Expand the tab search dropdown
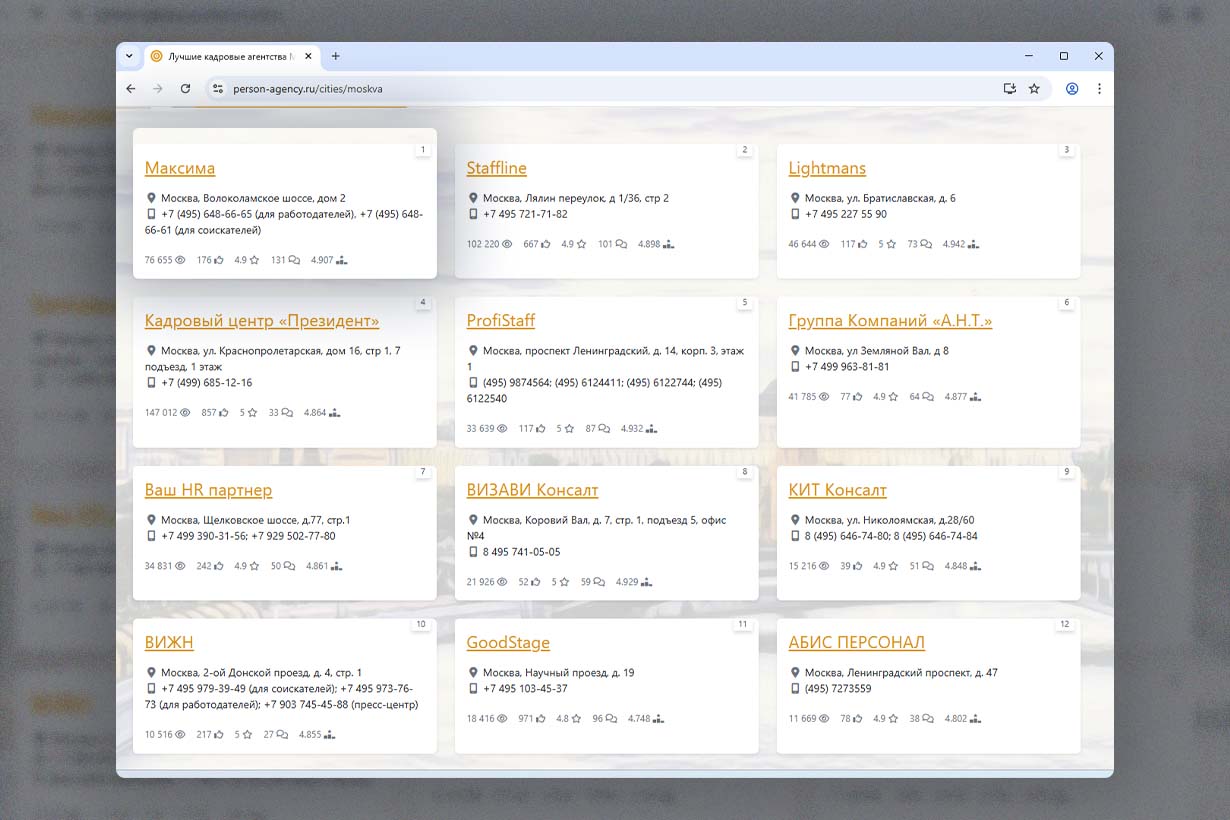1230x820 pixels. pyautogui.click(x=129, y=56)
